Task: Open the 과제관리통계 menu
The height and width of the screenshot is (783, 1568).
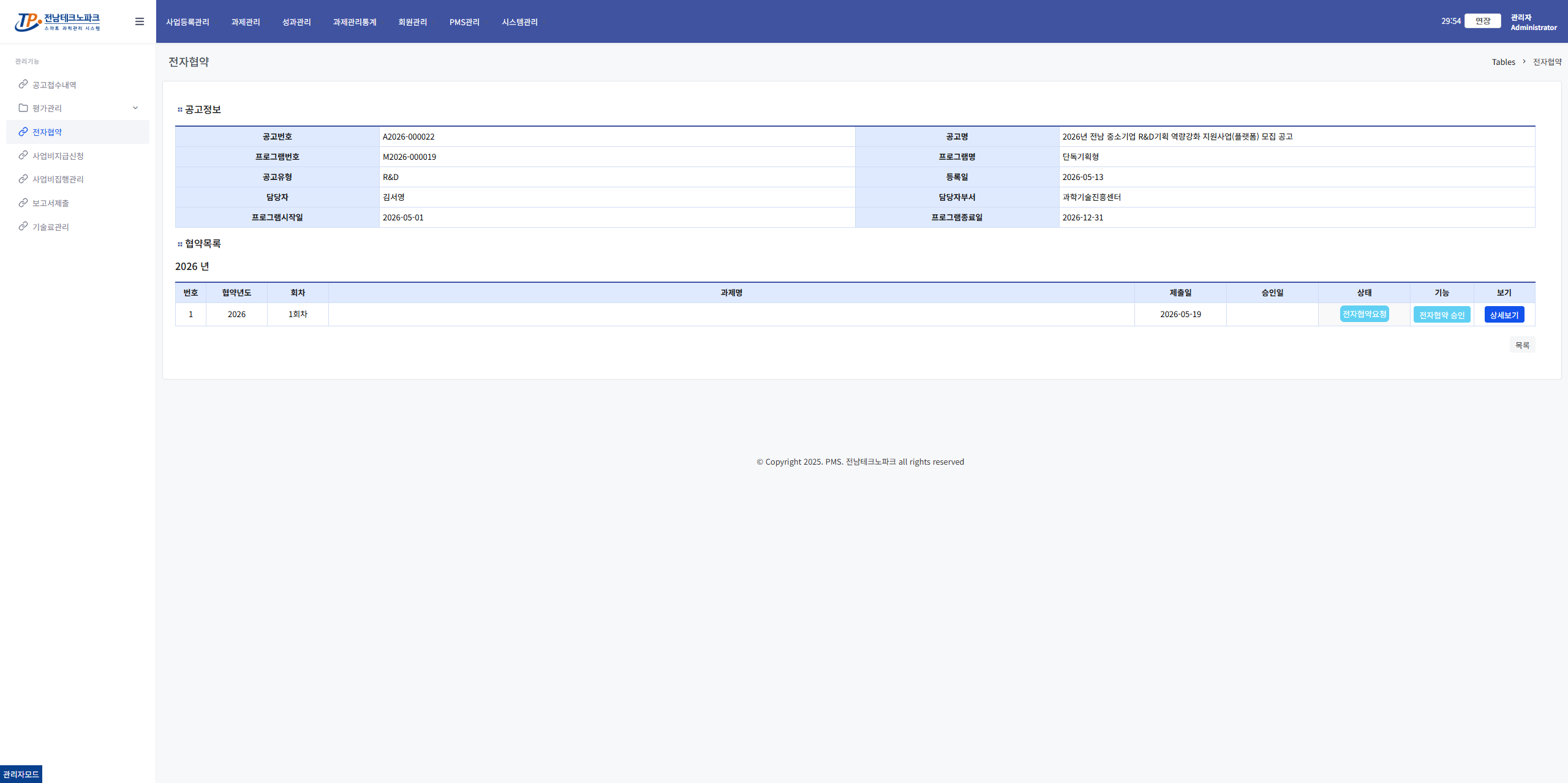Action: 355,22
